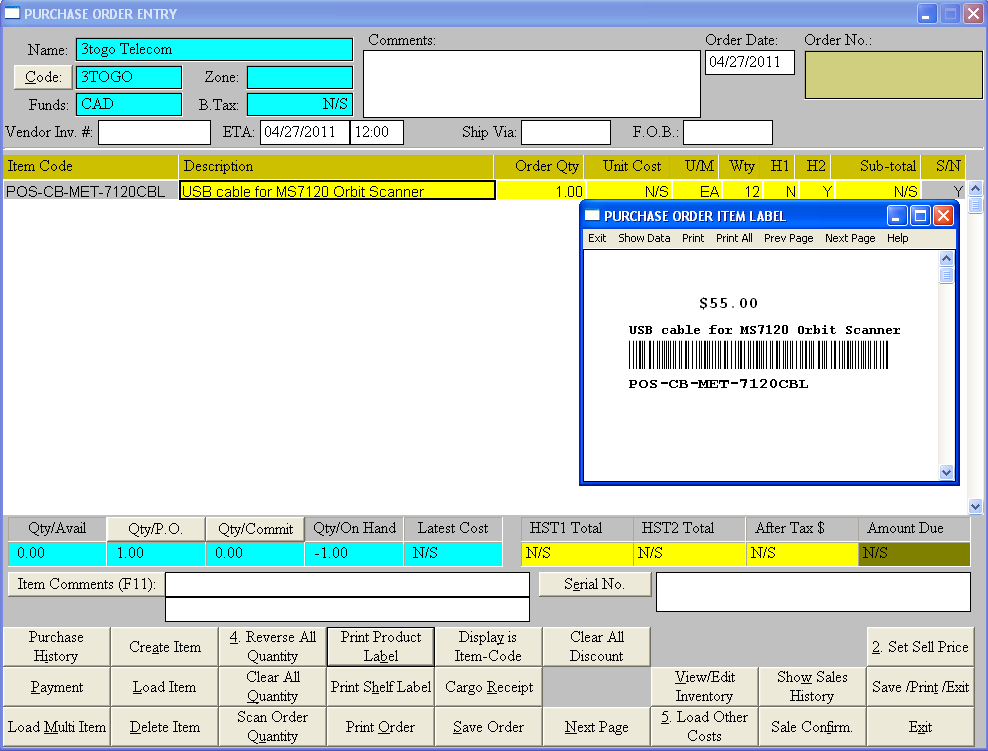Screen dimensions: 988x751
Task: Click the Order No. olive field
Action: point(893,75)
